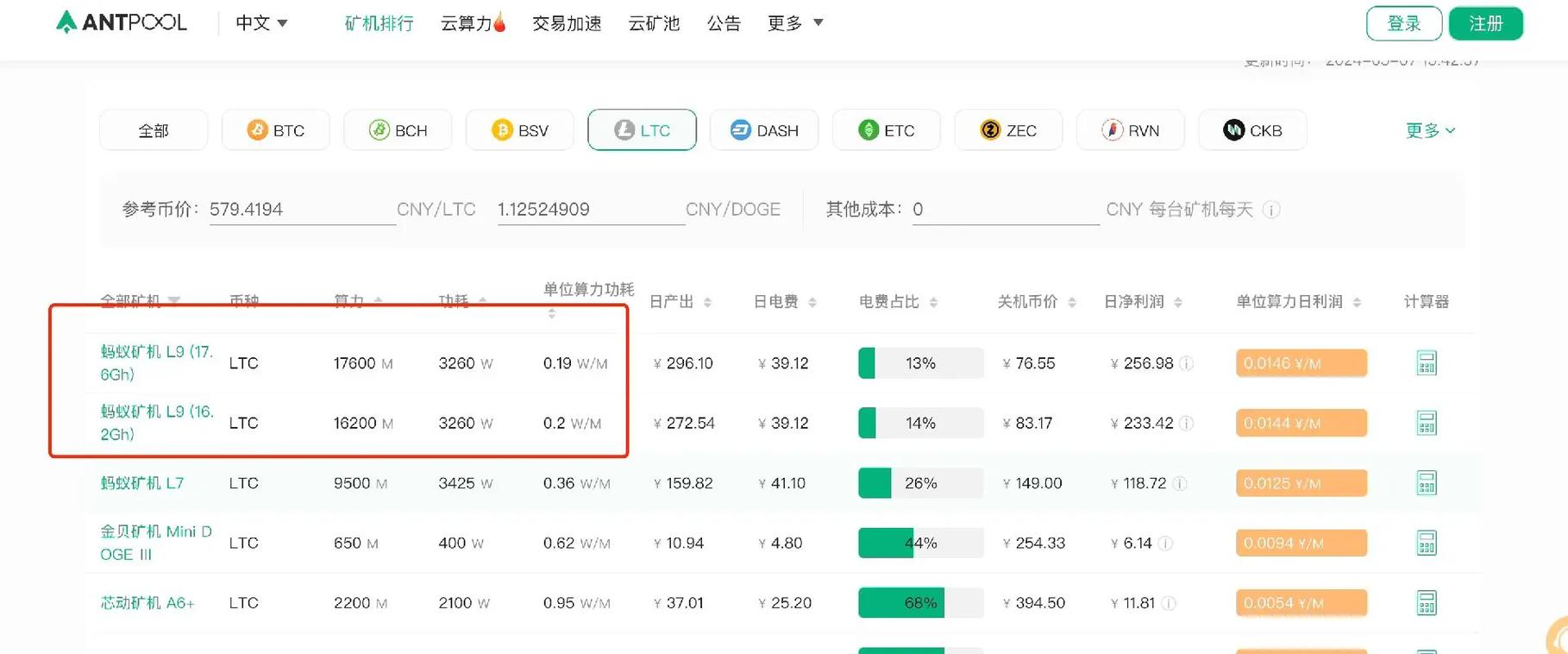Open 蚂蚁矿机 L9 (17.6Gh) miner link
Image resolution: width=1568 pixels, height=654 pixels.
[157, 363]
